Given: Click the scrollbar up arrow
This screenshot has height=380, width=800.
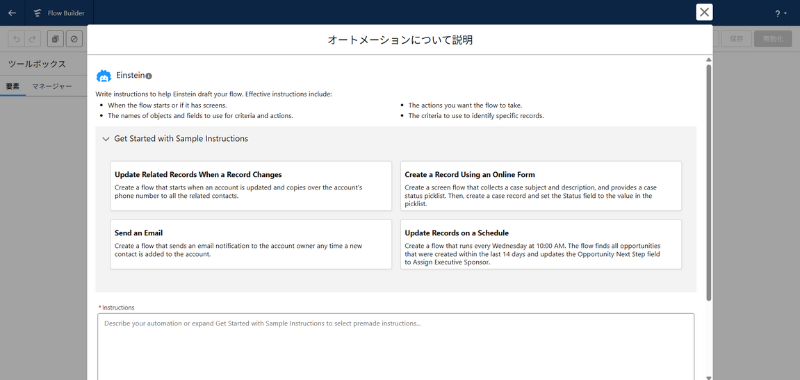Looking at the screenshot, I should coord(708,60).
